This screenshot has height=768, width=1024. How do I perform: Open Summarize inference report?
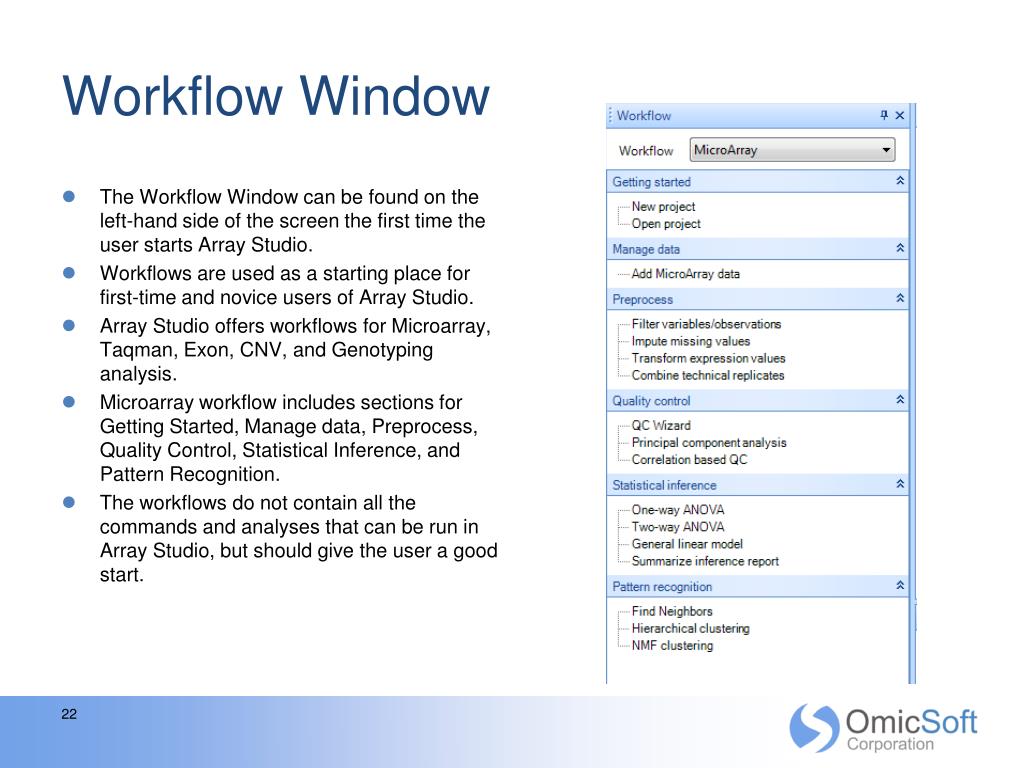click(705, 560)
